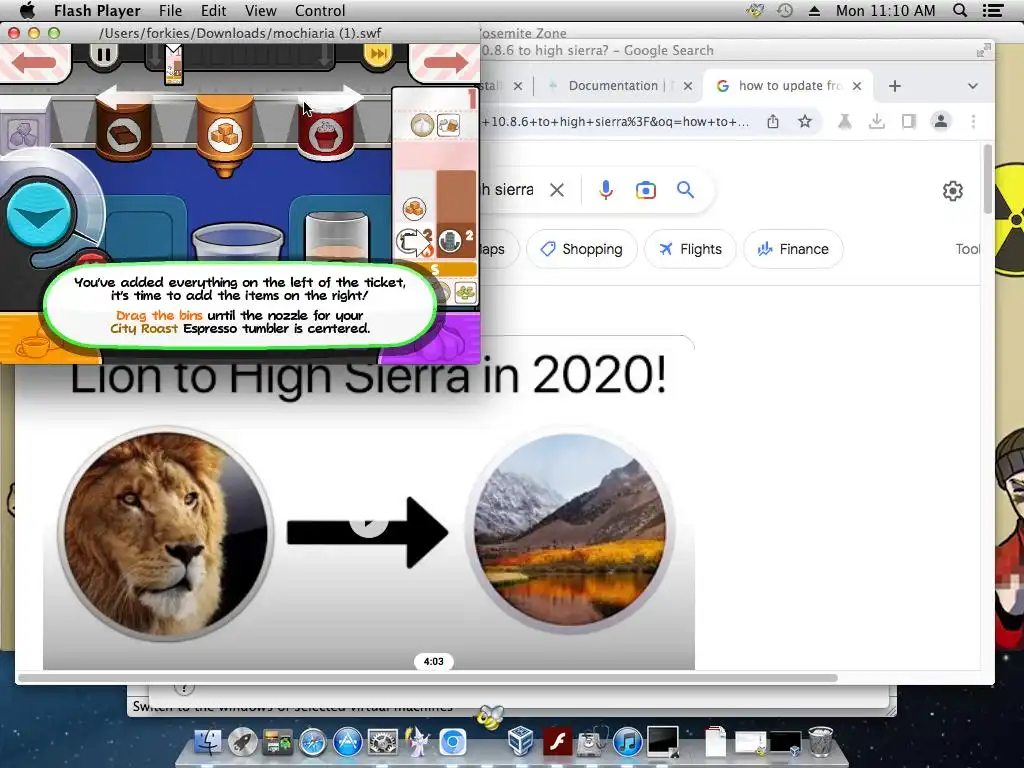Viewport: 1024px width, 768px height.
Task: Open Chrome three-dot menu
Action: click(x=973, y=121)
